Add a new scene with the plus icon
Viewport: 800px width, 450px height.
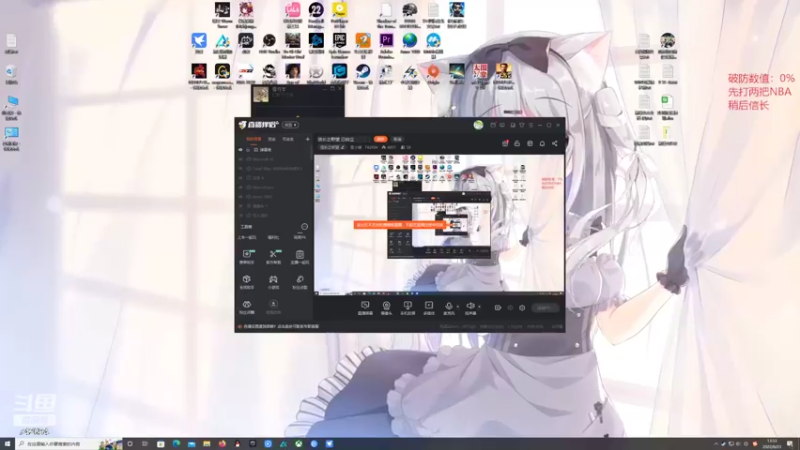[307, 139]
